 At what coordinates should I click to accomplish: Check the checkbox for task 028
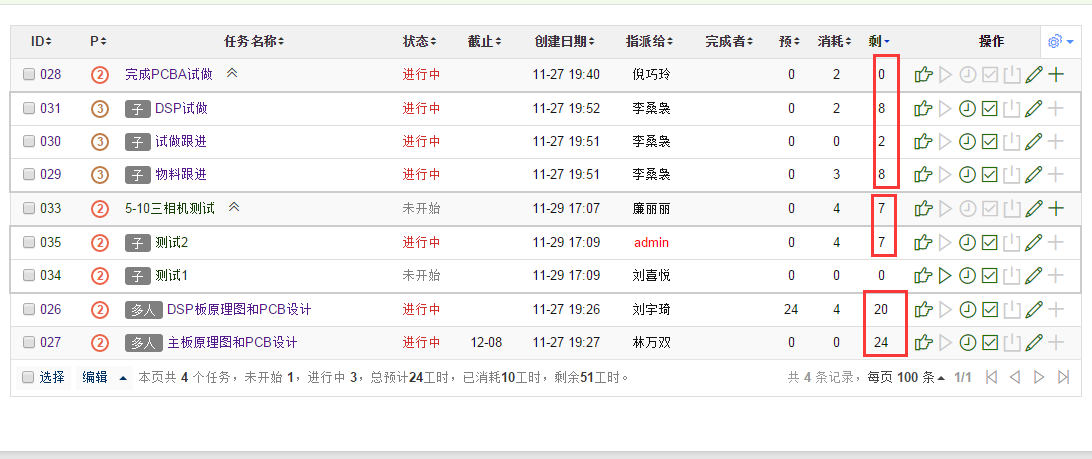pos(29,74)
